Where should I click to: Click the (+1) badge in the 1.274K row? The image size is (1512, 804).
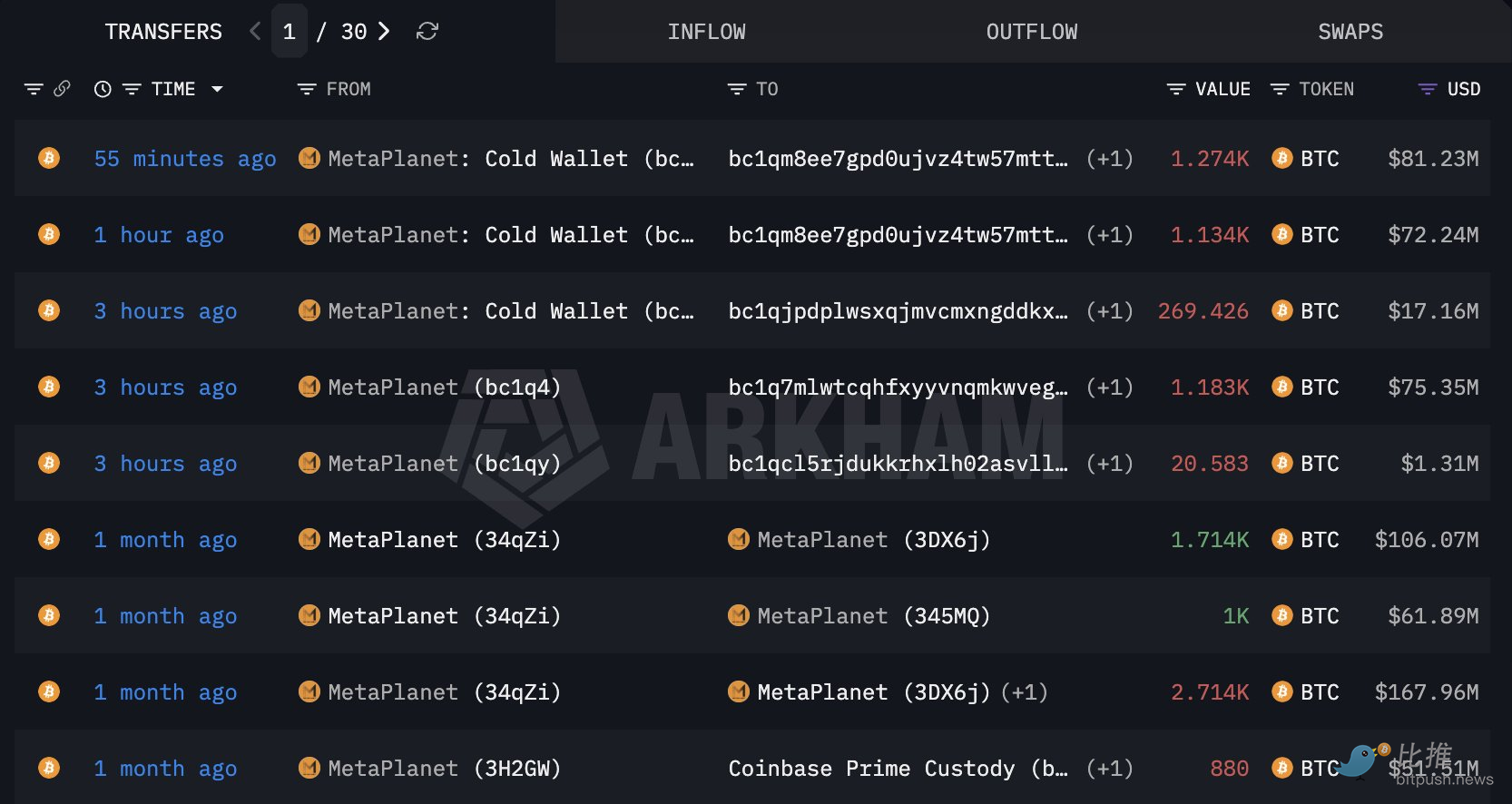(x=1110, y=159)
